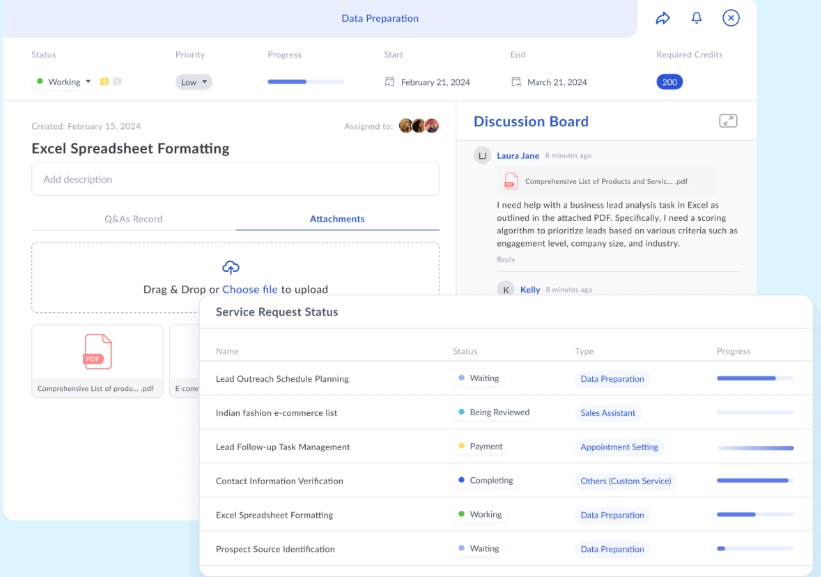
Task: Click the calendar icon next to March 21, 2024
Action: click(x=516, y=82)
